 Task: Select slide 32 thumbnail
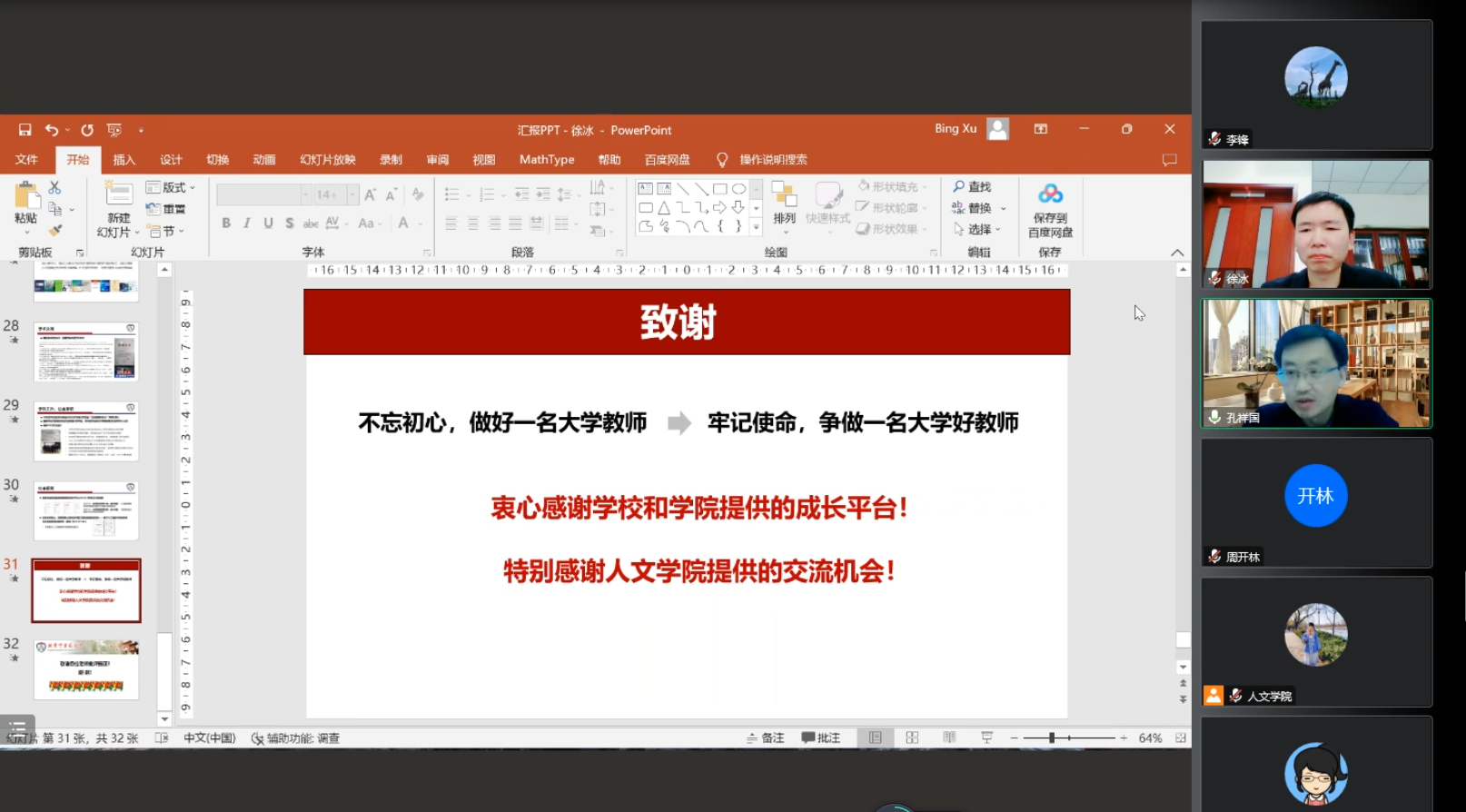(86, 669)
